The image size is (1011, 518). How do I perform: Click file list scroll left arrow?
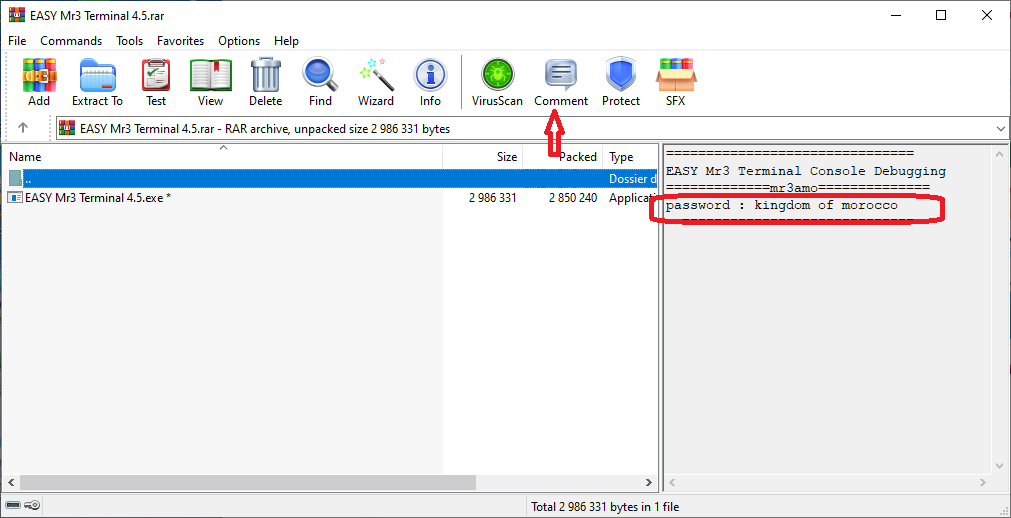(9, 482)
